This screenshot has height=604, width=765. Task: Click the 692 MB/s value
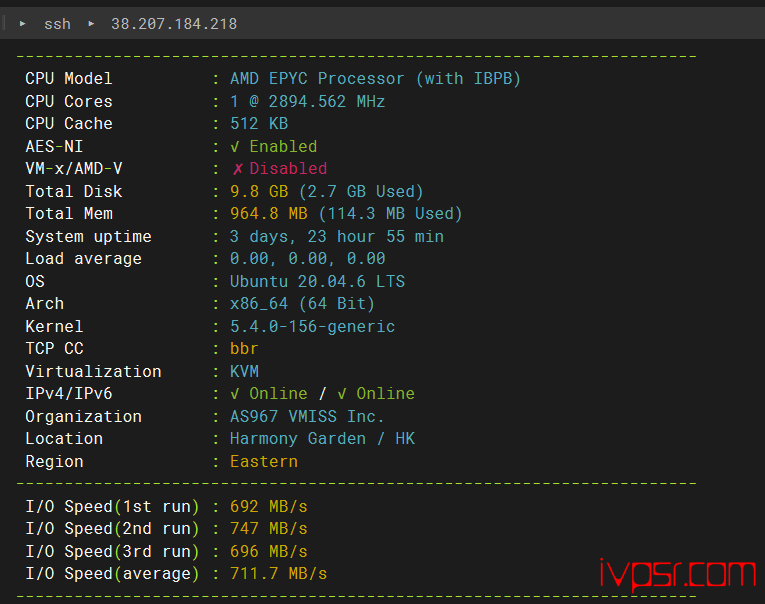269,506
